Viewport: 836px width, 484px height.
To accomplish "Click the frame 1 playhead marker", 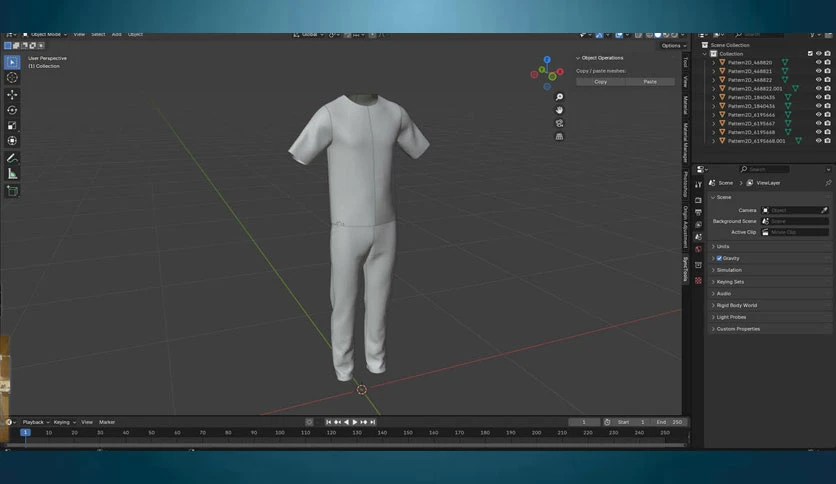I will [x=25, y=432].
